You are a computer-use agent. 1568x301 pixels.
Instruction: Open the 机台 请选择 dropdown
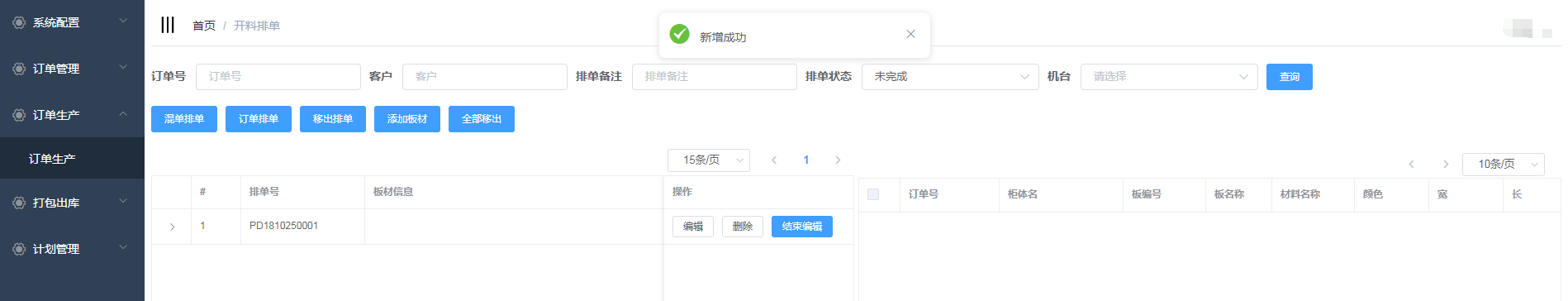1169,77
